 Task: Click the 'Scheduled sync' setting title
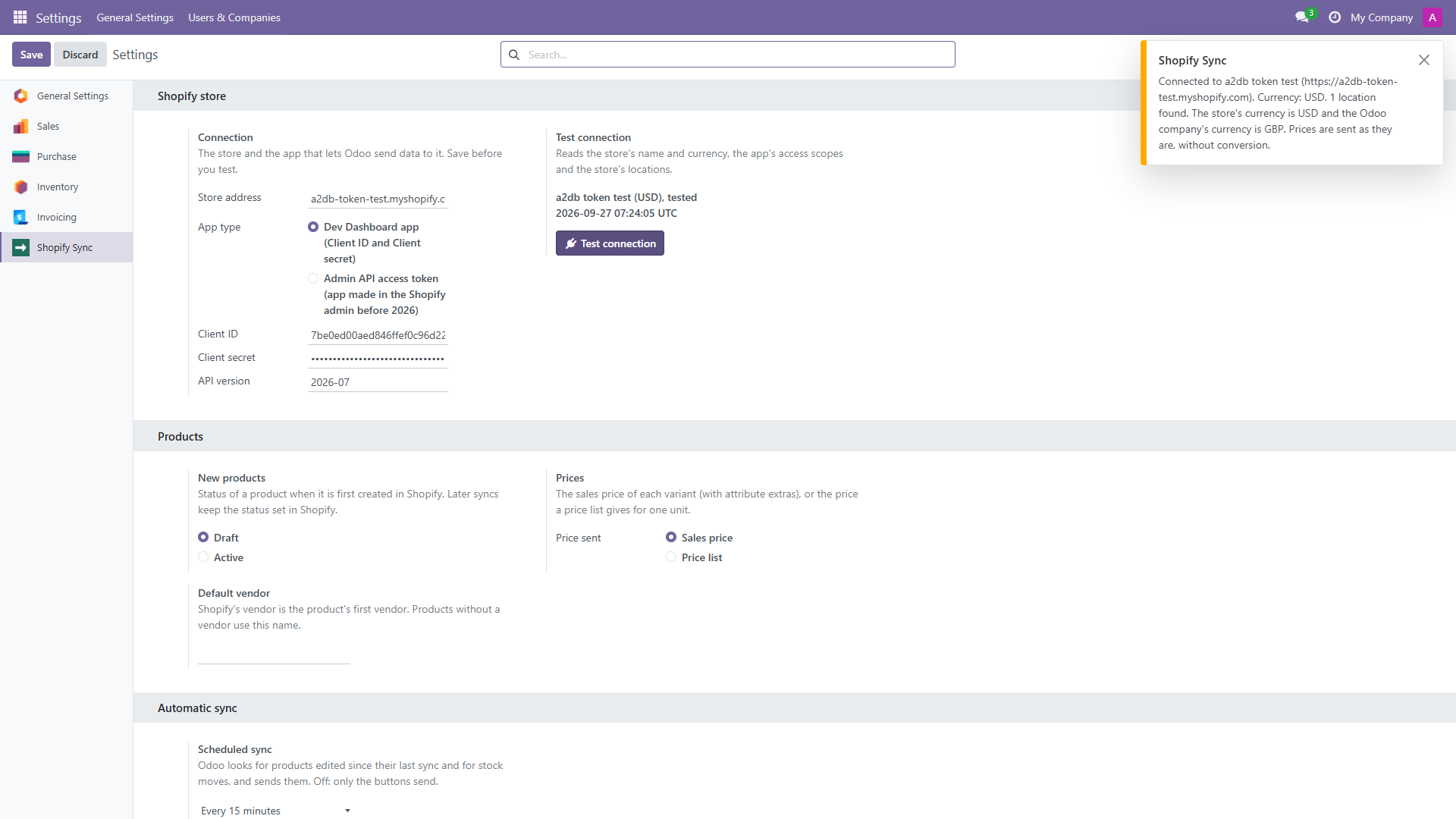click(x=235, y=749)
